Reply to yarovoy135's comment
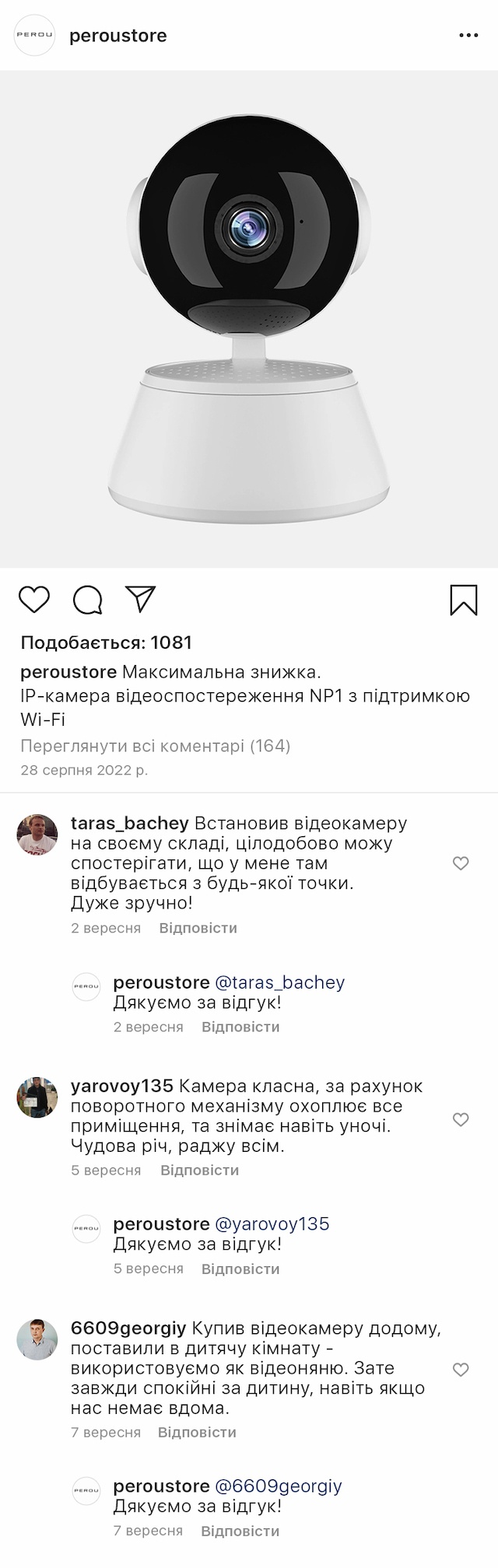Screen dimensions: 498x1568 [199, 1170]
